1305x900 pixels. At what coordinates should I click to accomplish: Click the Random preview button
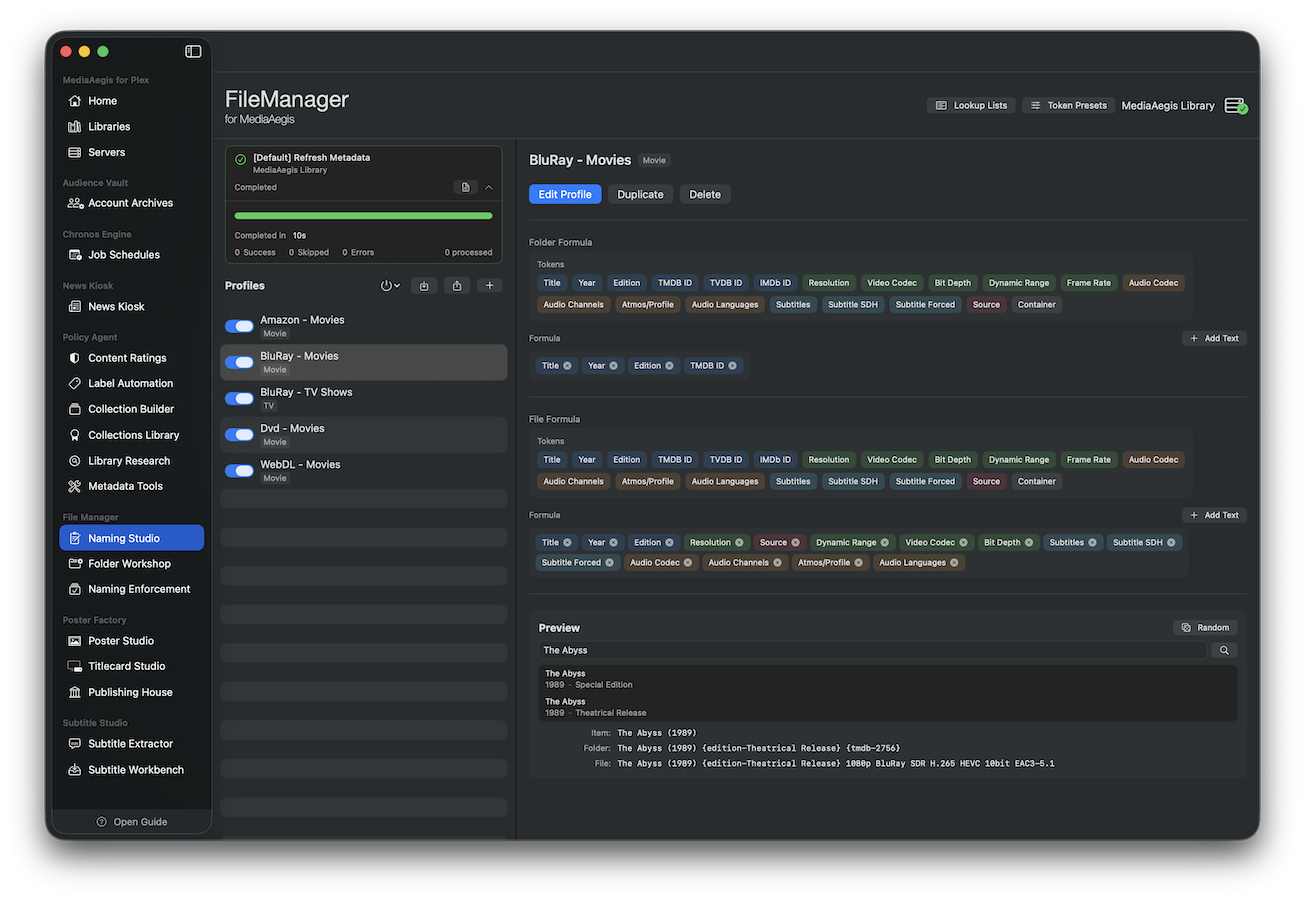tap(1205, 628)
